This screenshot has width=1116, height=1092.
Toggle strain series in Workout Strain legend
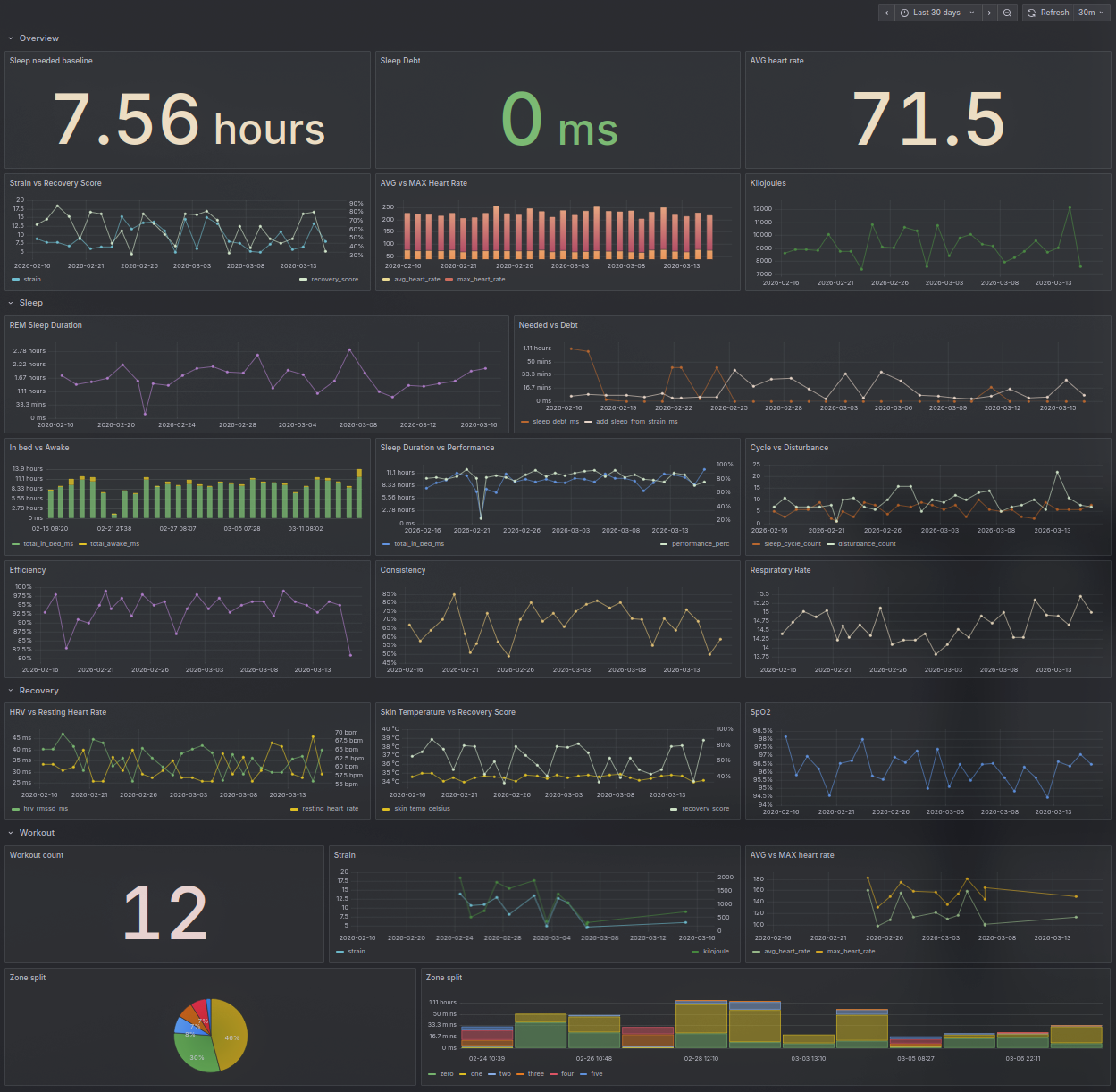point(351,952)
